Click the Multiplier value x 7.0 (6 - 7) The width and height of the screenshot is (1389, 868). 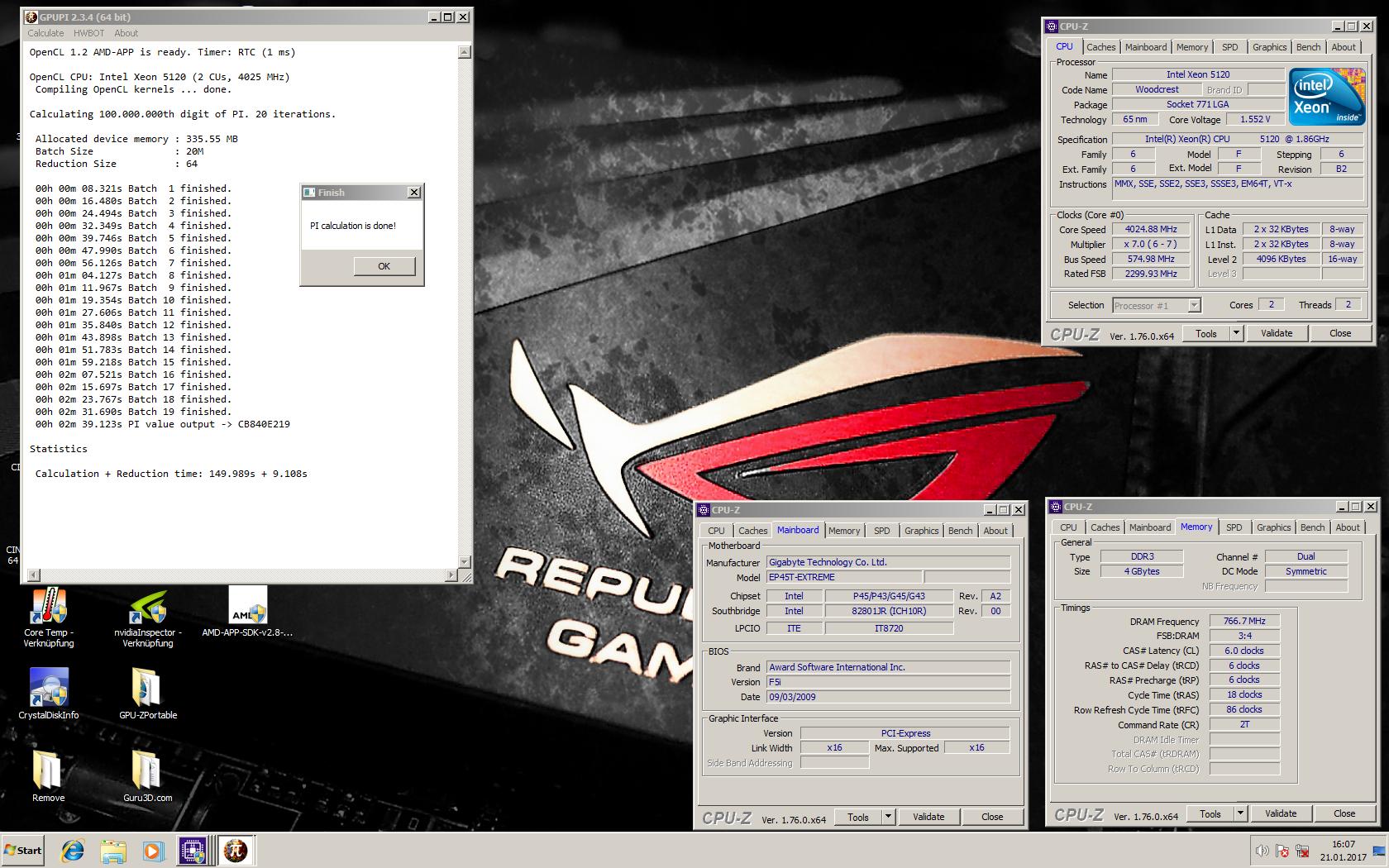pyautogui.click(x=1150, y=244)
